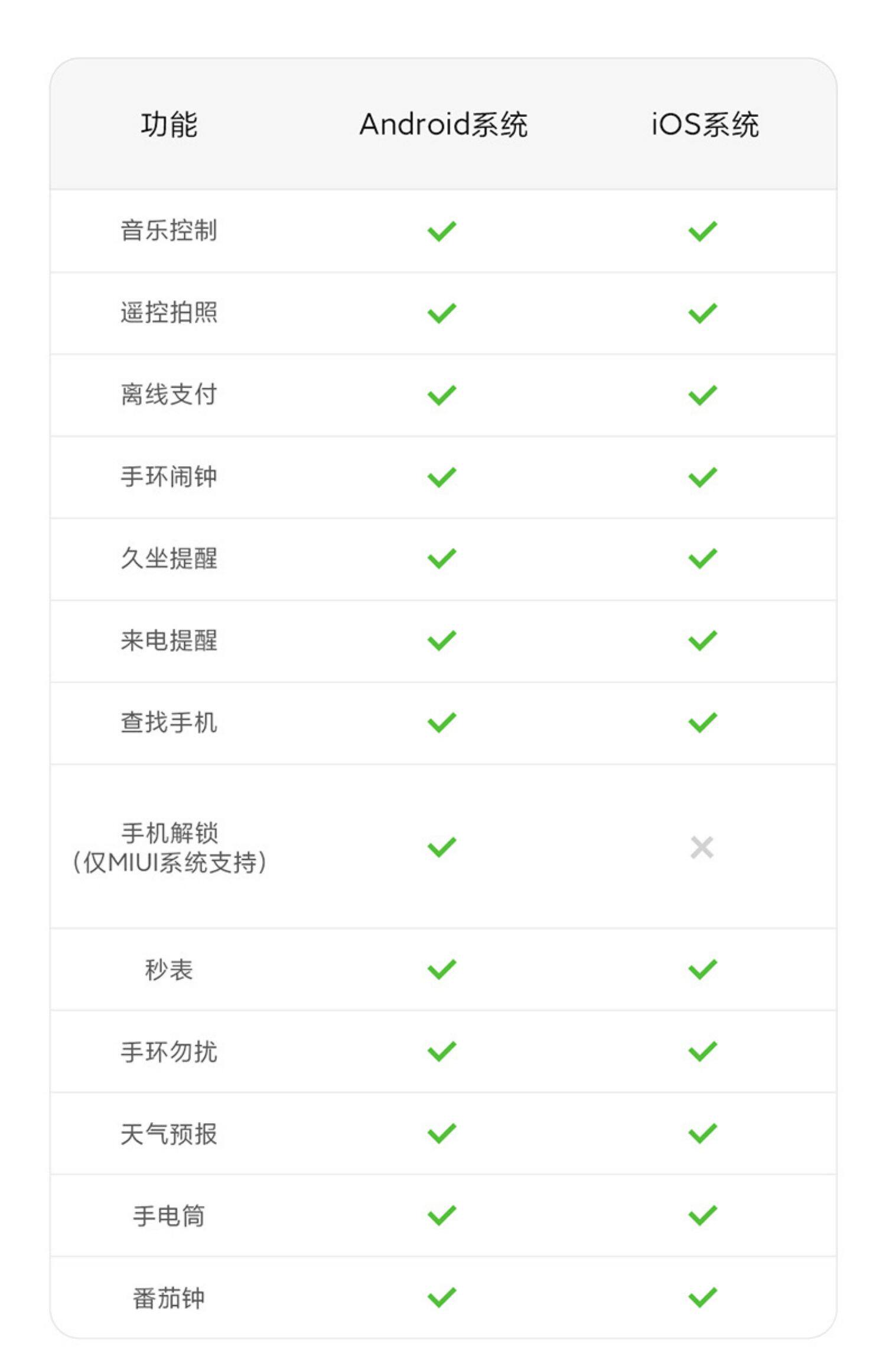Click the Android checkmark for 番茄钟

tap(442, 1298)
